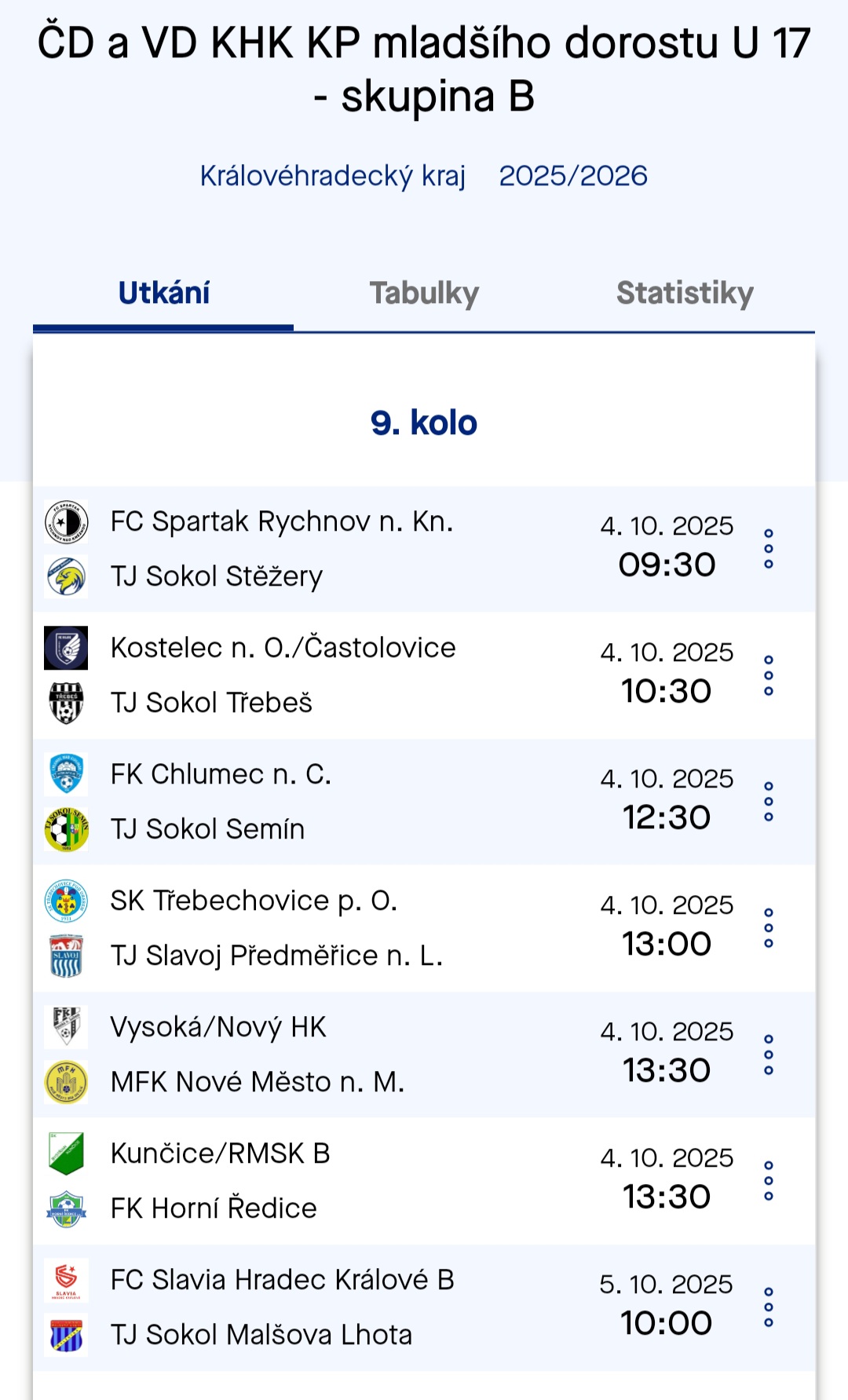
Task: Click TJ Sokol Třebeš club logo
Action: pyautogui.click(x=67, y=703)
